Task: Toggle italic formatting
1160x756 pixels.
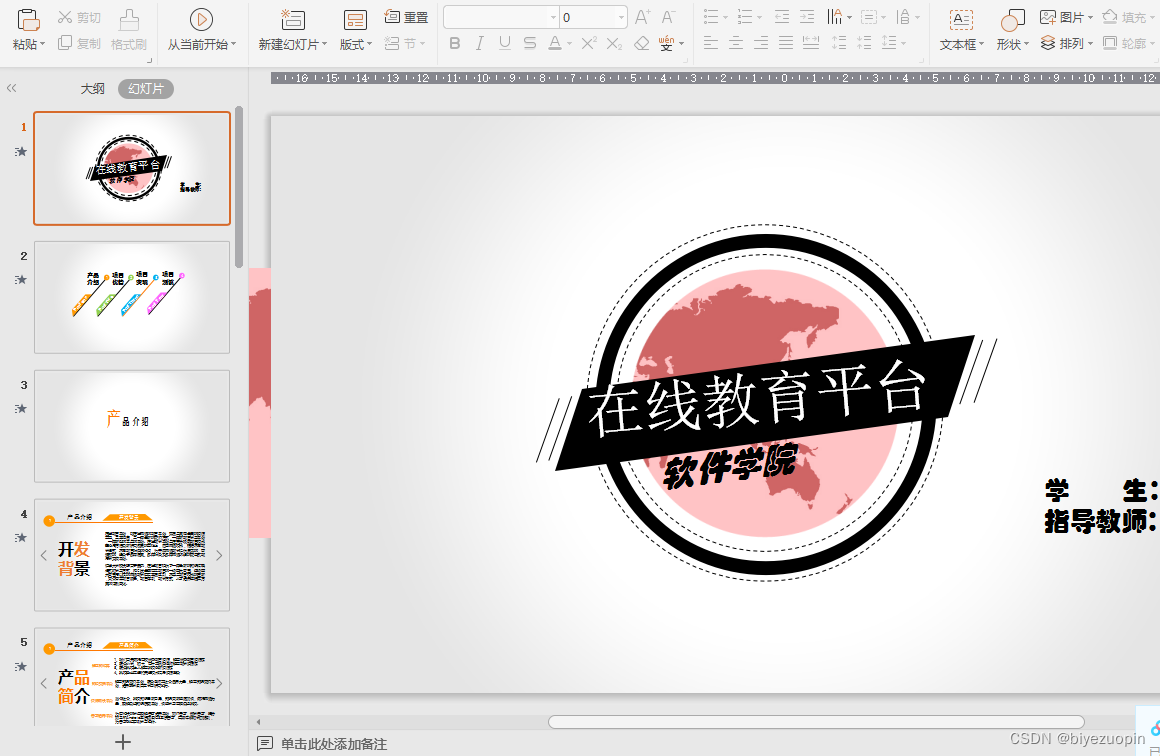Action: click(479, 43)
